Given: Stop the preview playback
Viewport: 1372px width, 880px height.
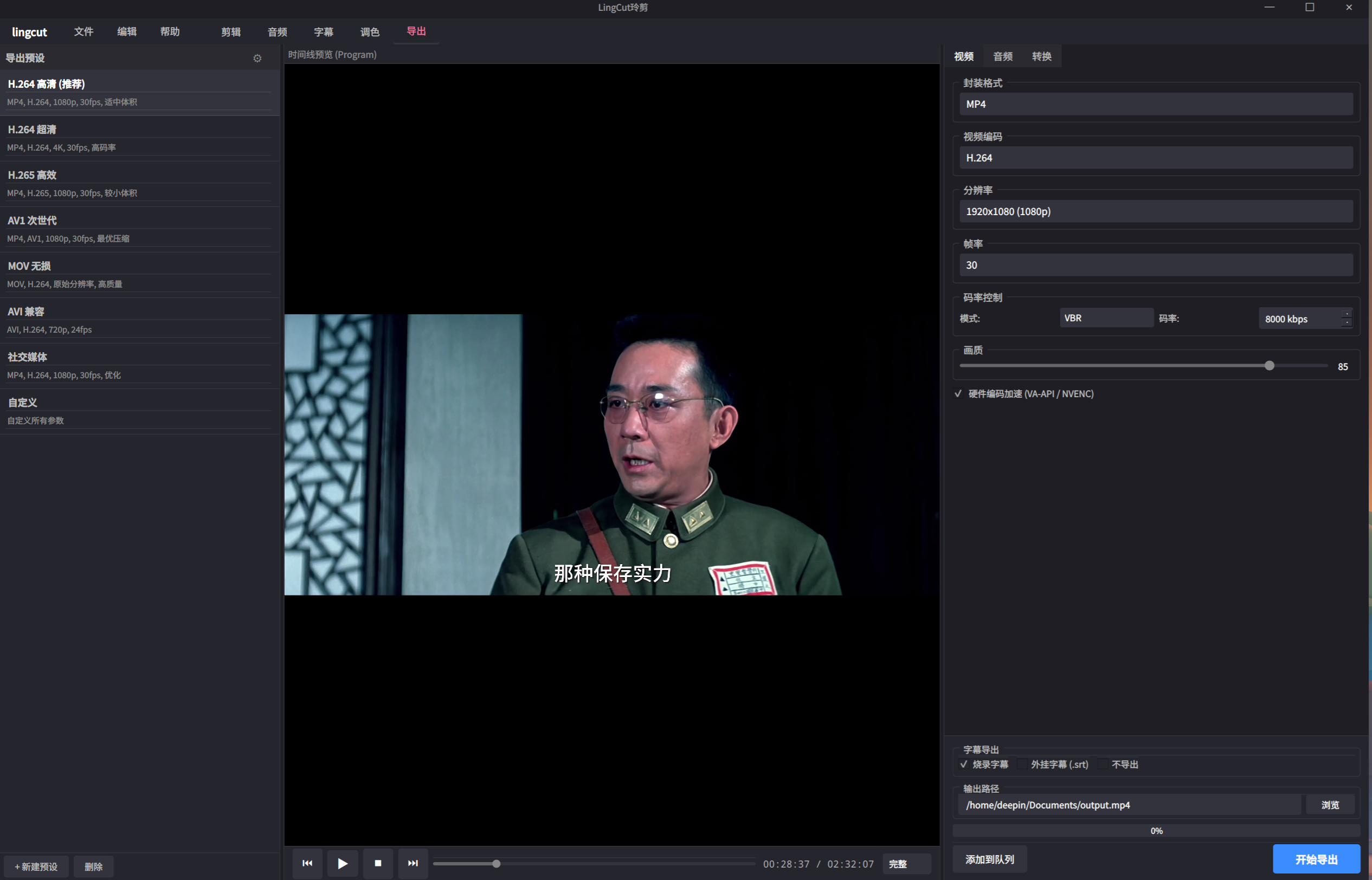Looking at the screenshot, I should [x=378, y=863].
